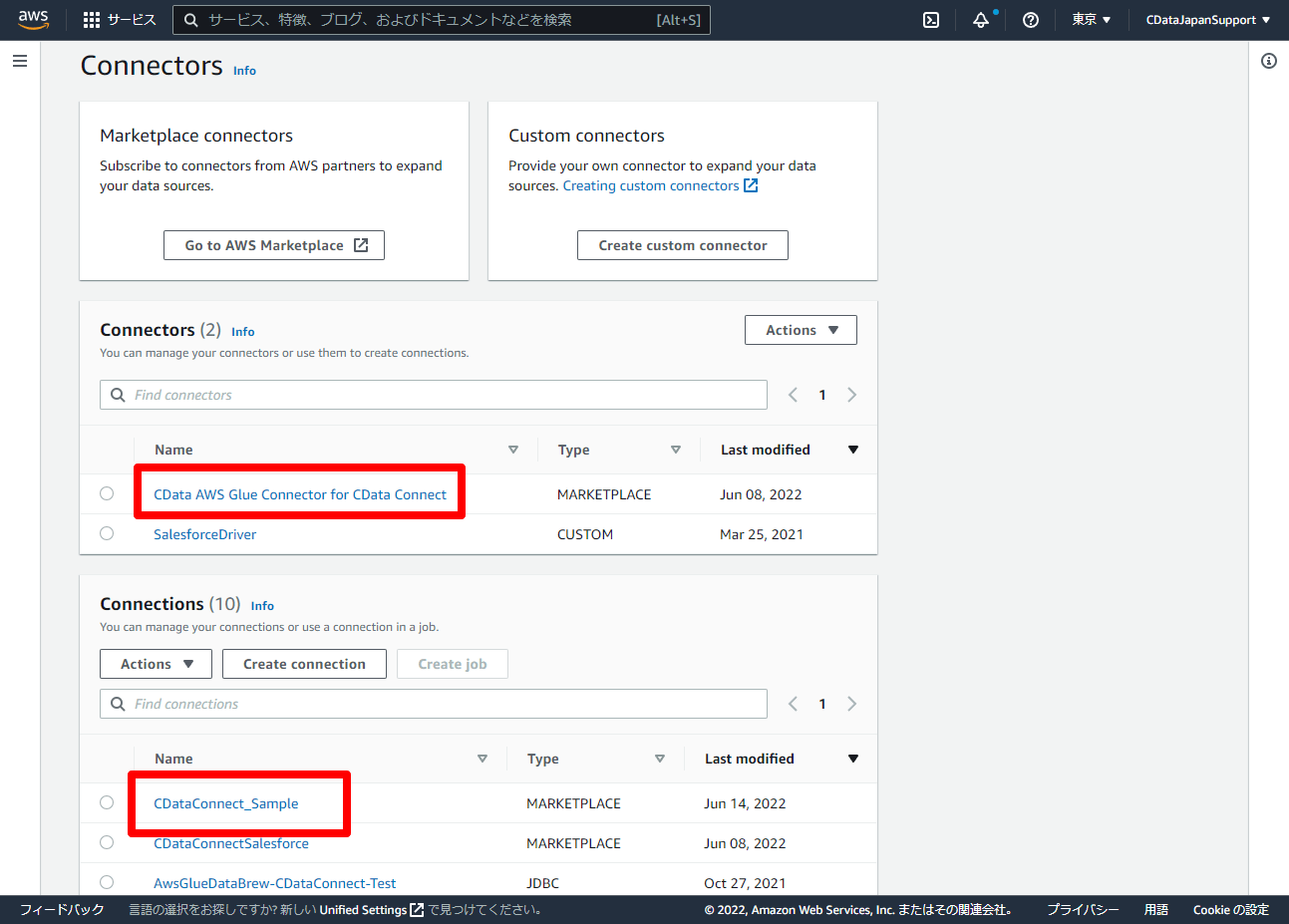Select the SalesforceDriver radio button
Screen dimensions: 1289x924
[107, 533]
